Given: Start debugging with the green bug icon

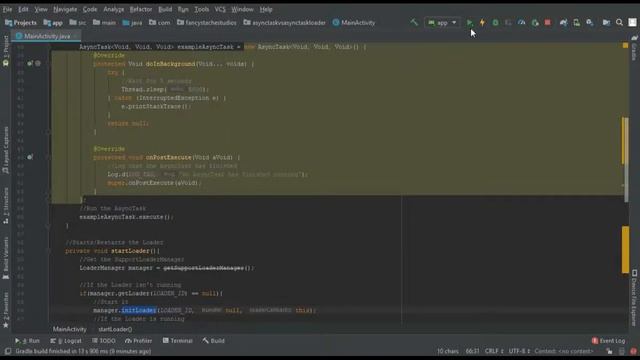Looking at the screenshot, I should coord(495,22).
